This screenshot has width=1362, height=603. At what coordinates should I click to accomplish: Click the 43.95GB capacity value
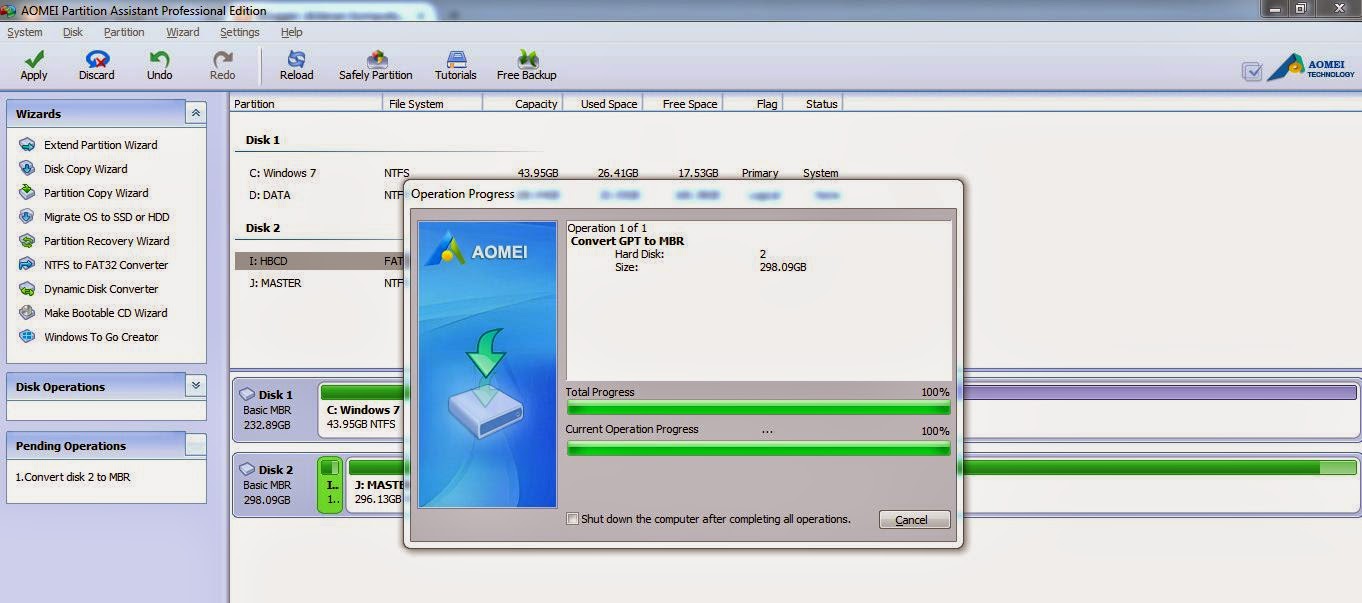pyautogui.click(x=537, y=173)
